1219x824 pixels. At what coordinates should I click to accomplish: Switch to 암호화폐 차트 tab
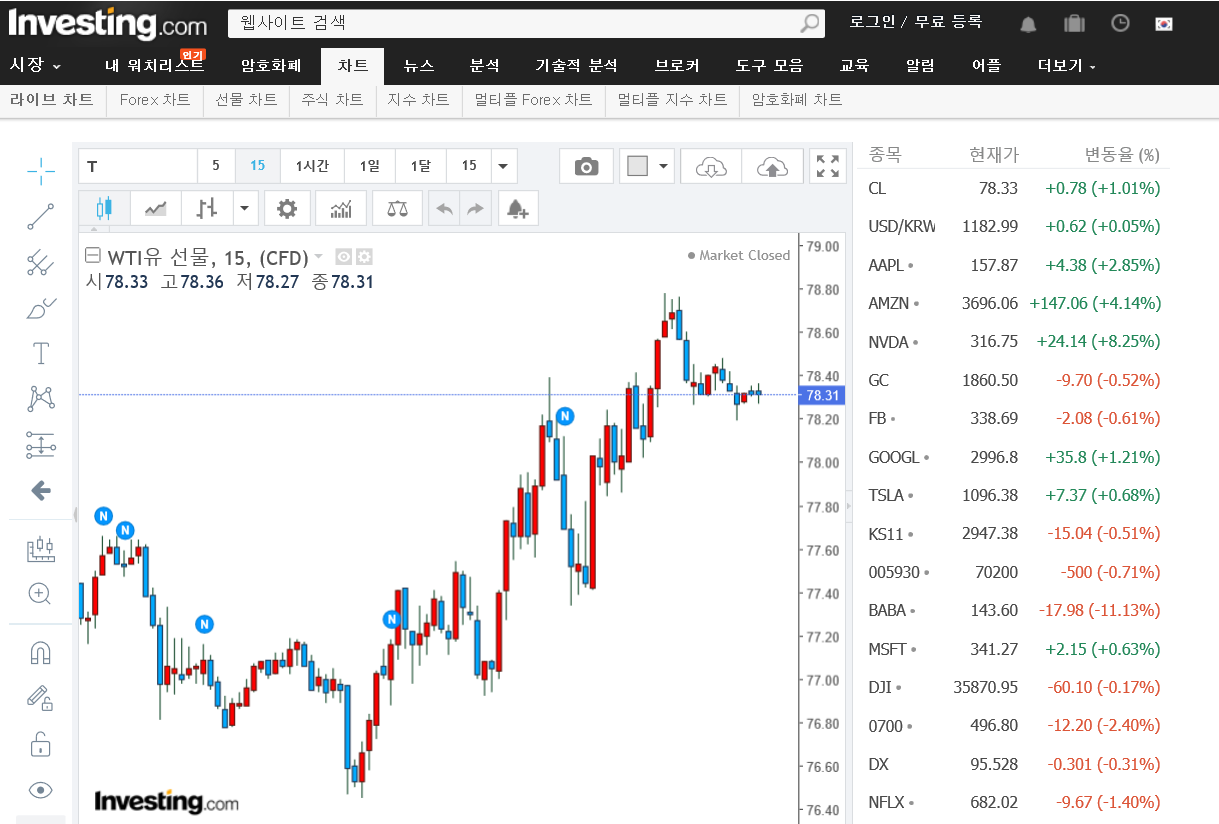pyautogui.click(x=797, y=99)
